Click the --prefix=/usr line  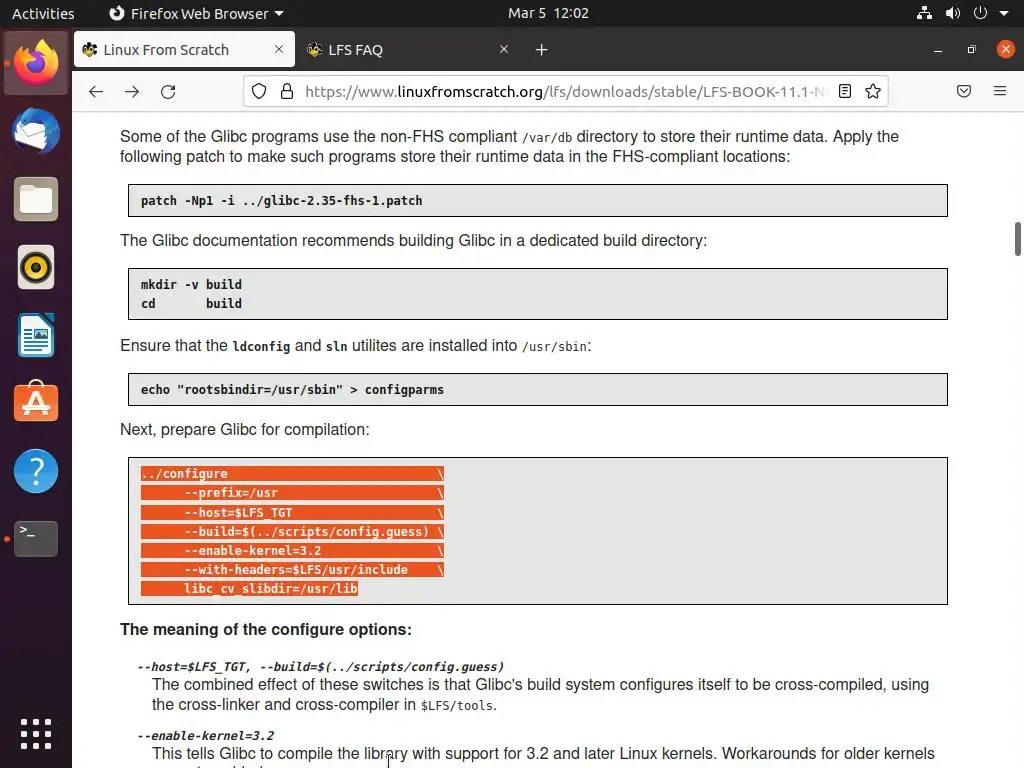[292, 492]
